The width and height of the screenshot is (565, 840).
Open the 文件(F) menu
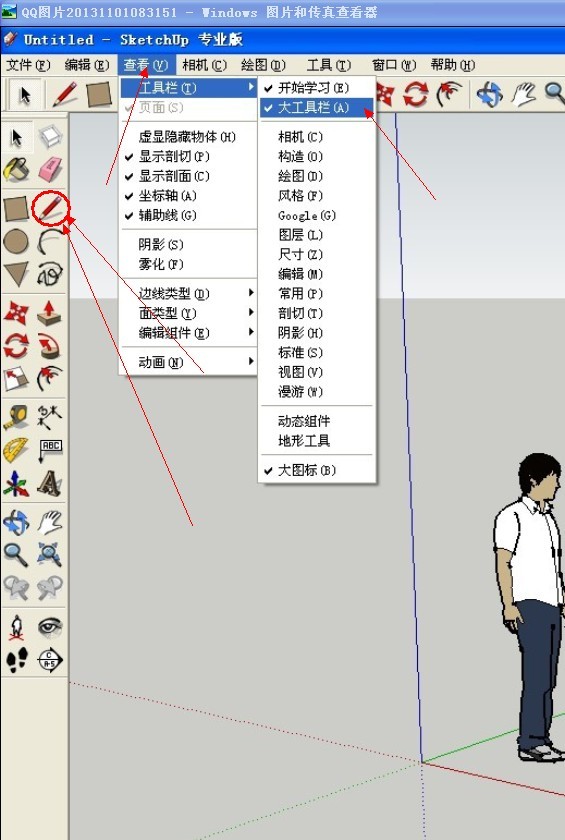point(28,65)
